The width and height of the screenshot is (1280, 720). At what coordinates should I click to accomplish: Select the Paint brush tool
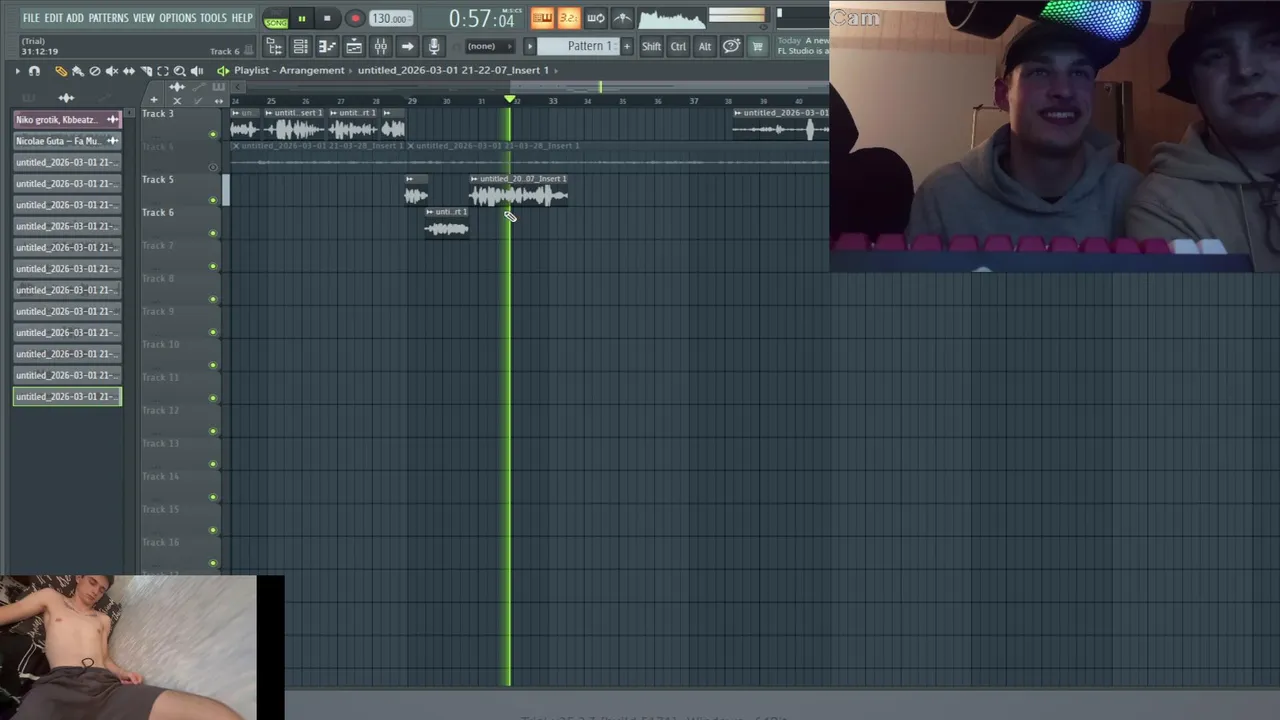pyautogui.click(x=78, y=71)
